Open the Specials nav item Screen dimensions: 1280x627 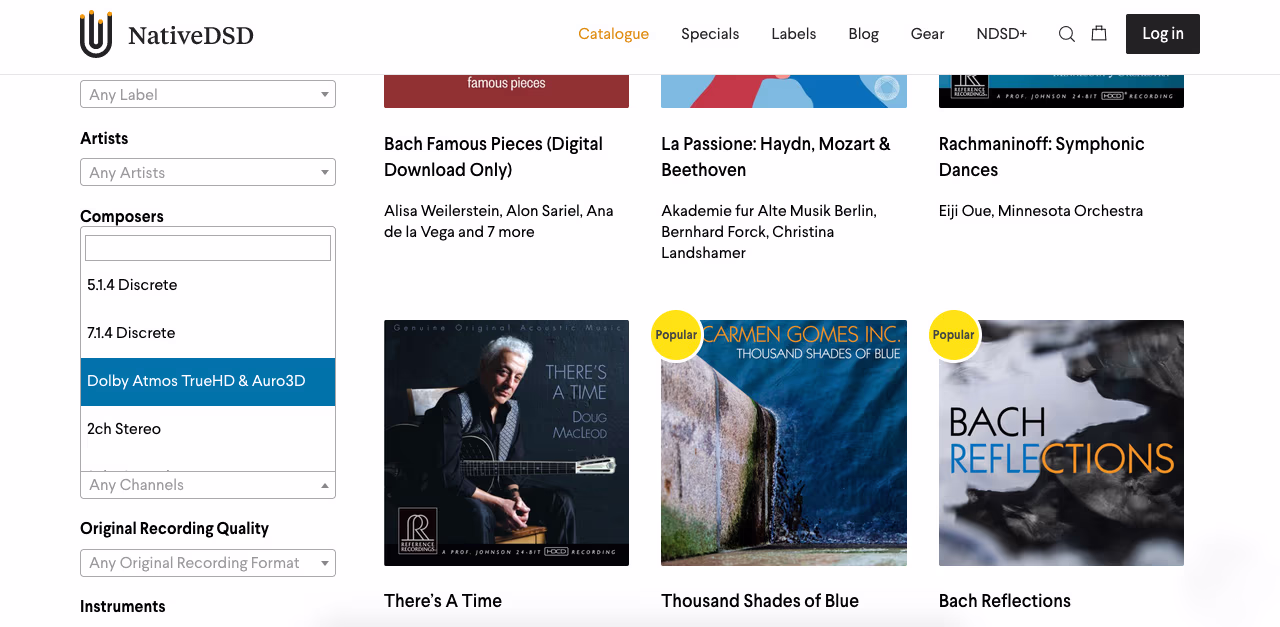(710, 34)
